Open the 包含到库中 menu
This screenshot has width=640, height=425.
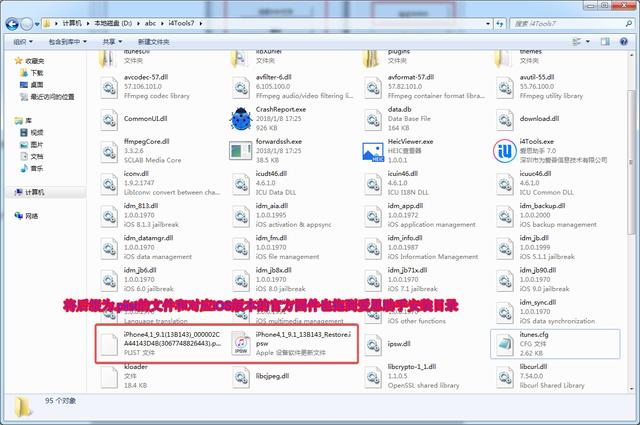click(x=67, y=42)
